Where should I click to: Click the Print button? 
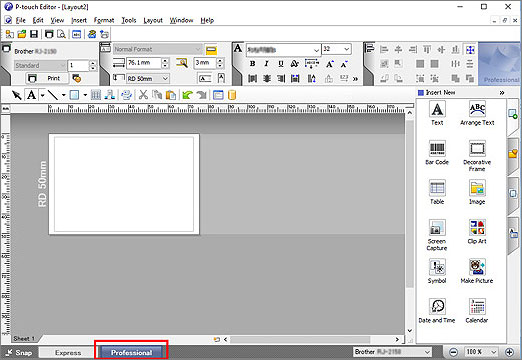[47, 78]
